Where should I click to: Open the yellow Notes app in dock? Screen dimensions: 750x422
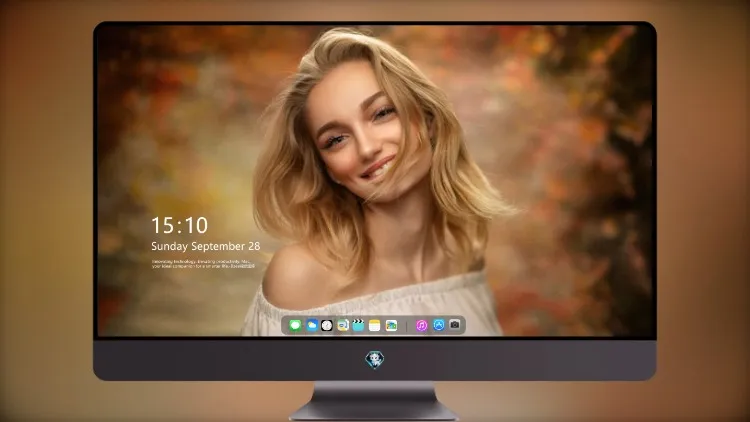click(375, 326)
